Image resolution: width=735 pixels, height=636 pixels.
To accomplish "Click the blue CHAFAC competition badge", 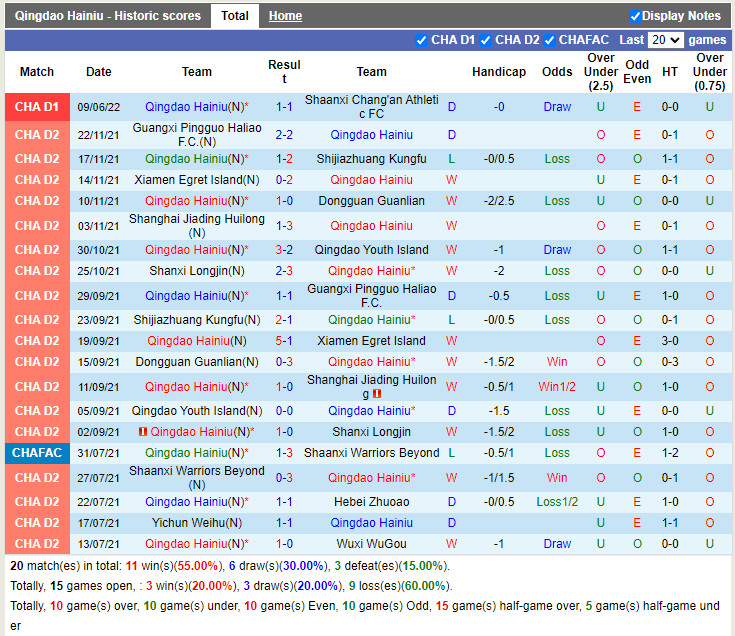I will coord(37,453).
